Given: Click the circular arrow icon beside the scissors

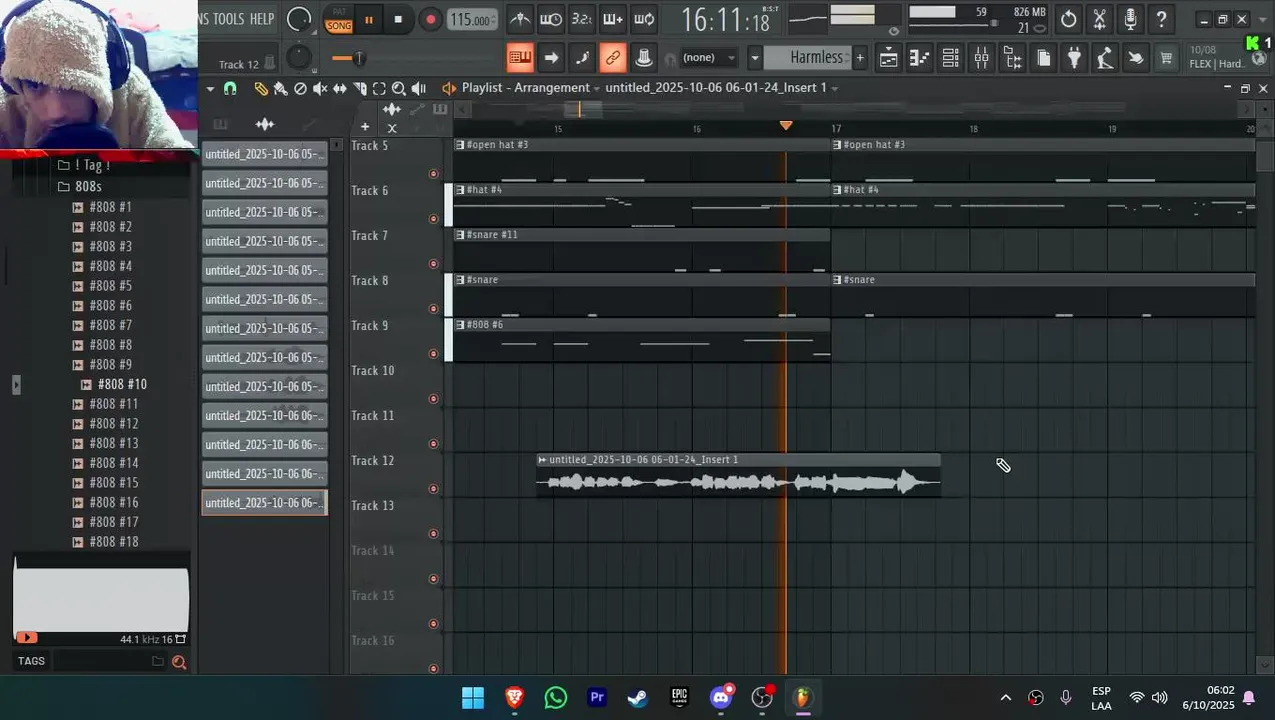Looking at the screenshot, I should click(x=1068, y=19).
